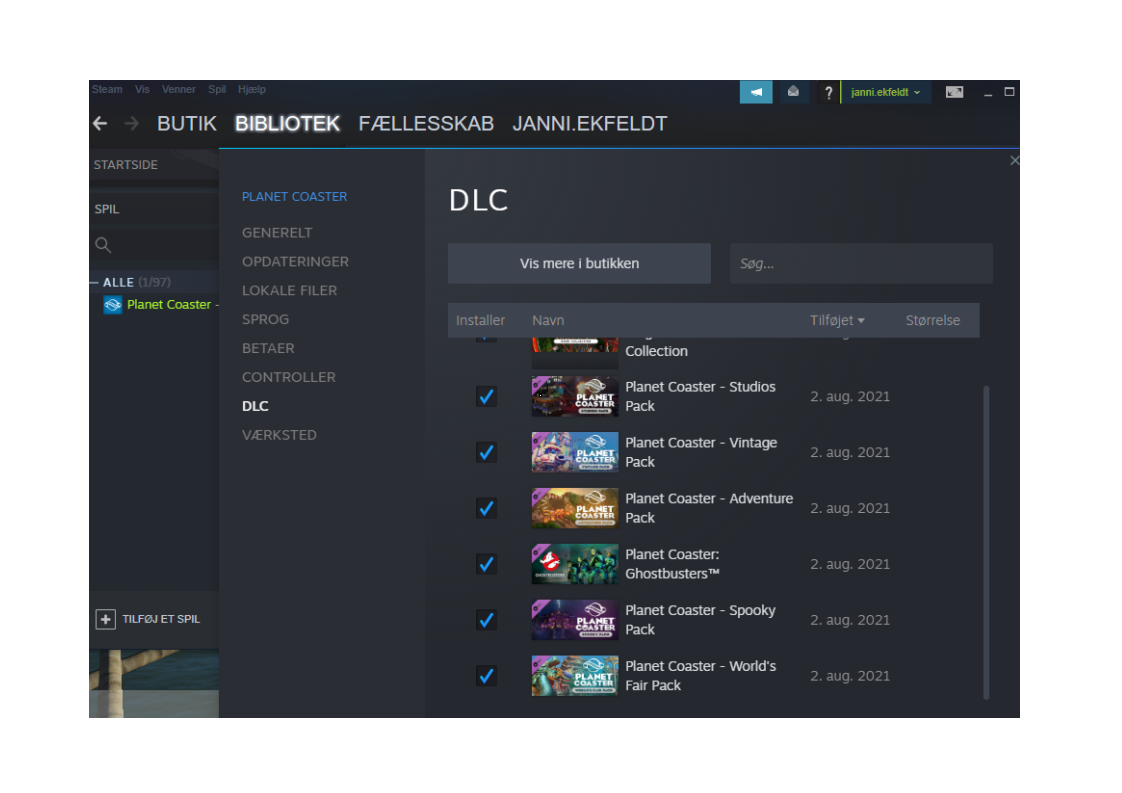This screenshot has height=793, width=1122.
Task: Click the Studios Pack thumbnail
Action: coord(575,396)
